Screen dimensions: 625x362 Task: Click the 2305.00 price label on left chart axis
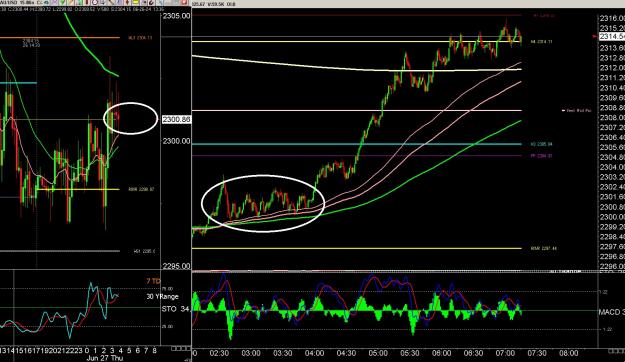pos(177,16)
